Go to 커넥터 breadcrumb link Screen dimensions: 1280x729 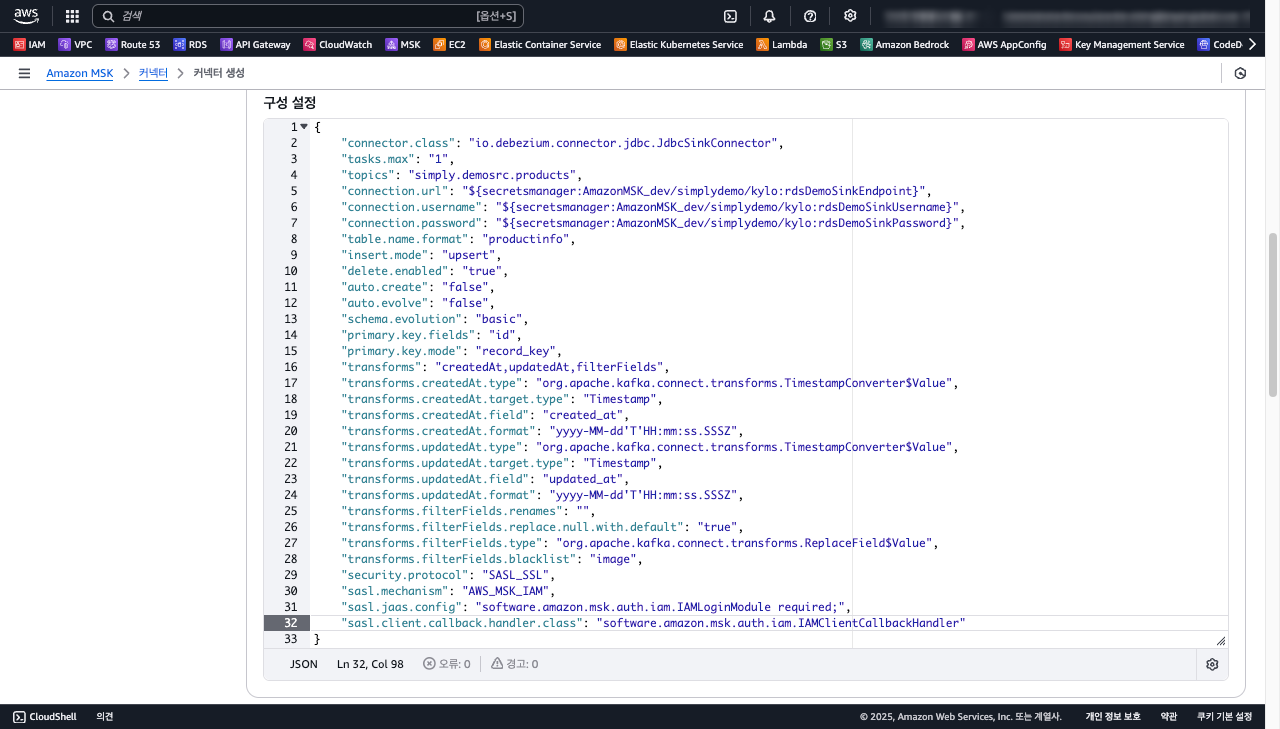(x=153, y=73)
